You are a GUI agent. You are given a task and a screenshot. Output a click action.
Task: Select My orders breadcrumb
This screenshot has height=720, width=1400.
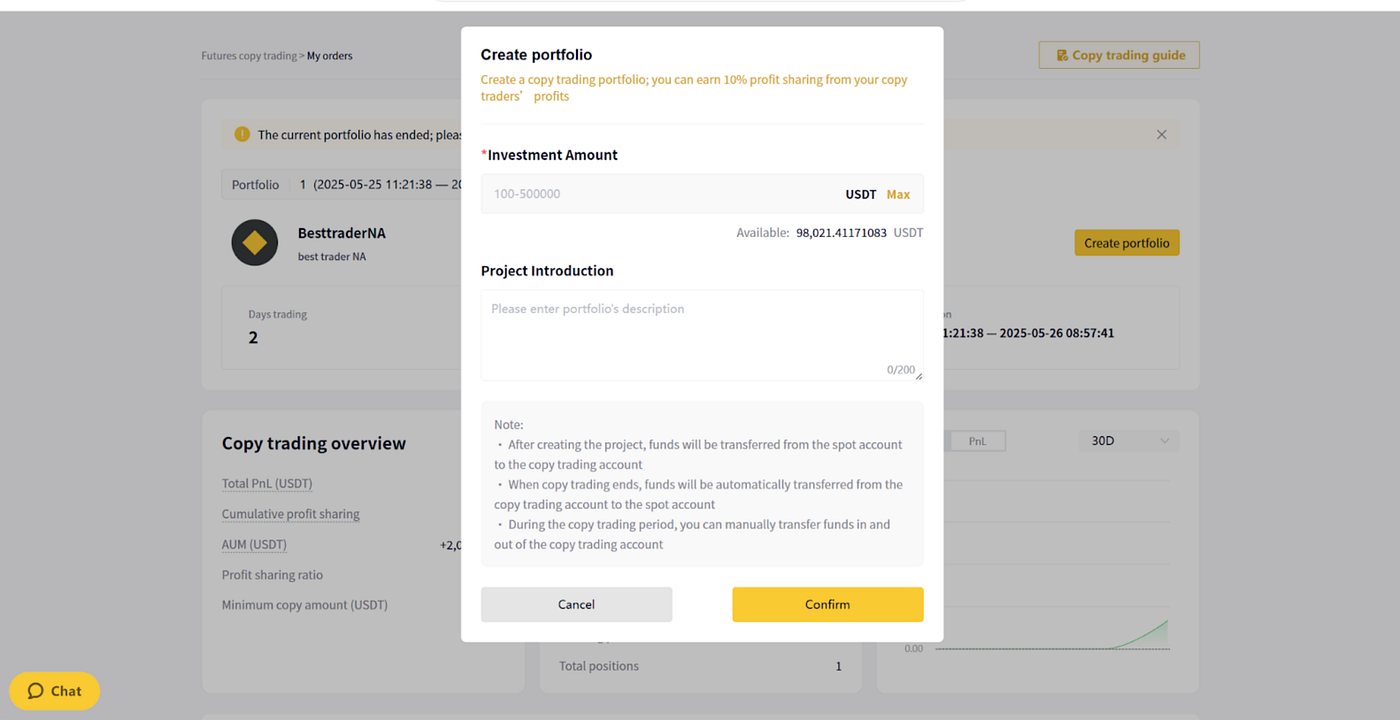coord(330,56)
